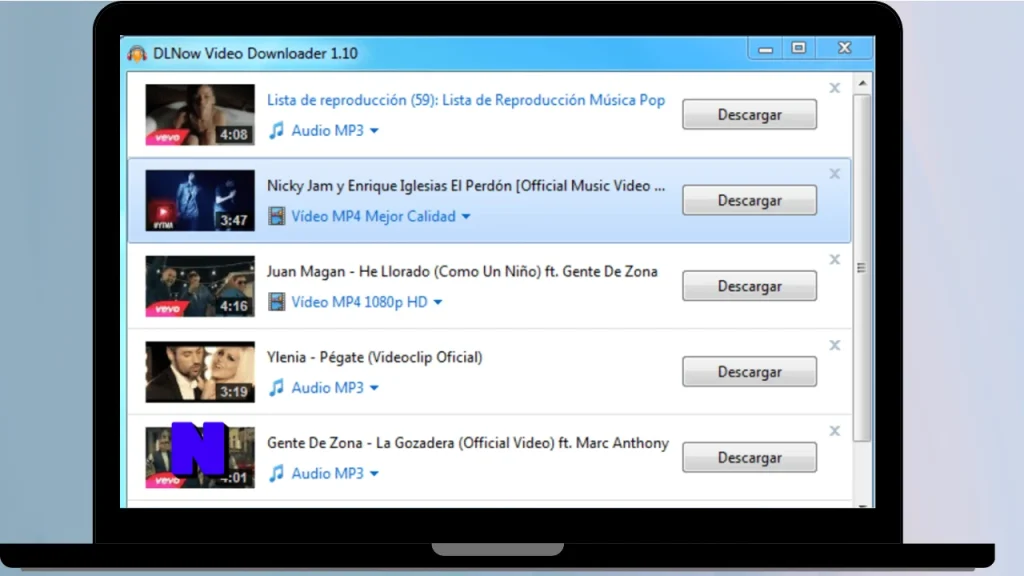Remove the Gente De Zona La Gozadera entry
This screenshot has height=576, width=1024.
point(835,430)
